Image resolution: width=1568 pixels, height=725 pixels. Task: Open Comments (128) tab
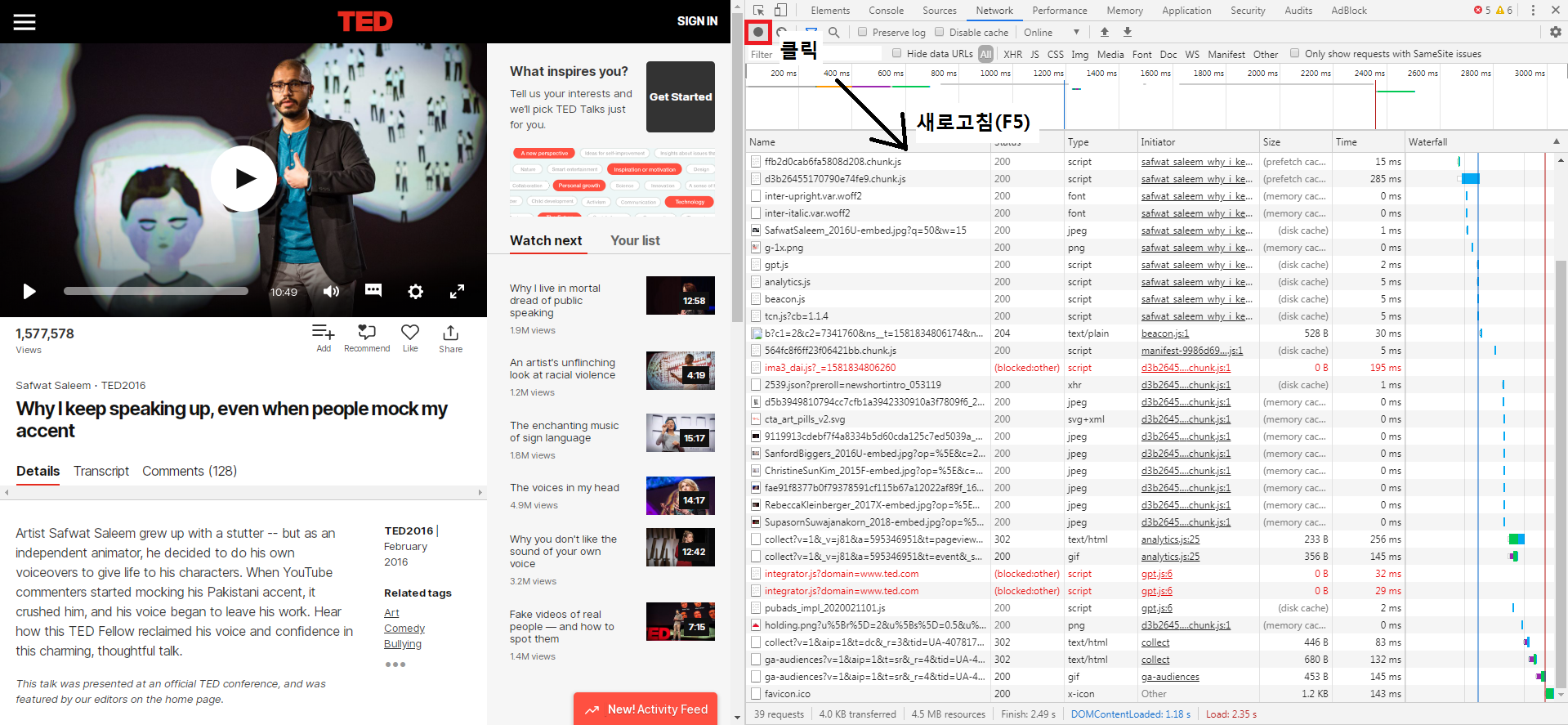[190, 471]
